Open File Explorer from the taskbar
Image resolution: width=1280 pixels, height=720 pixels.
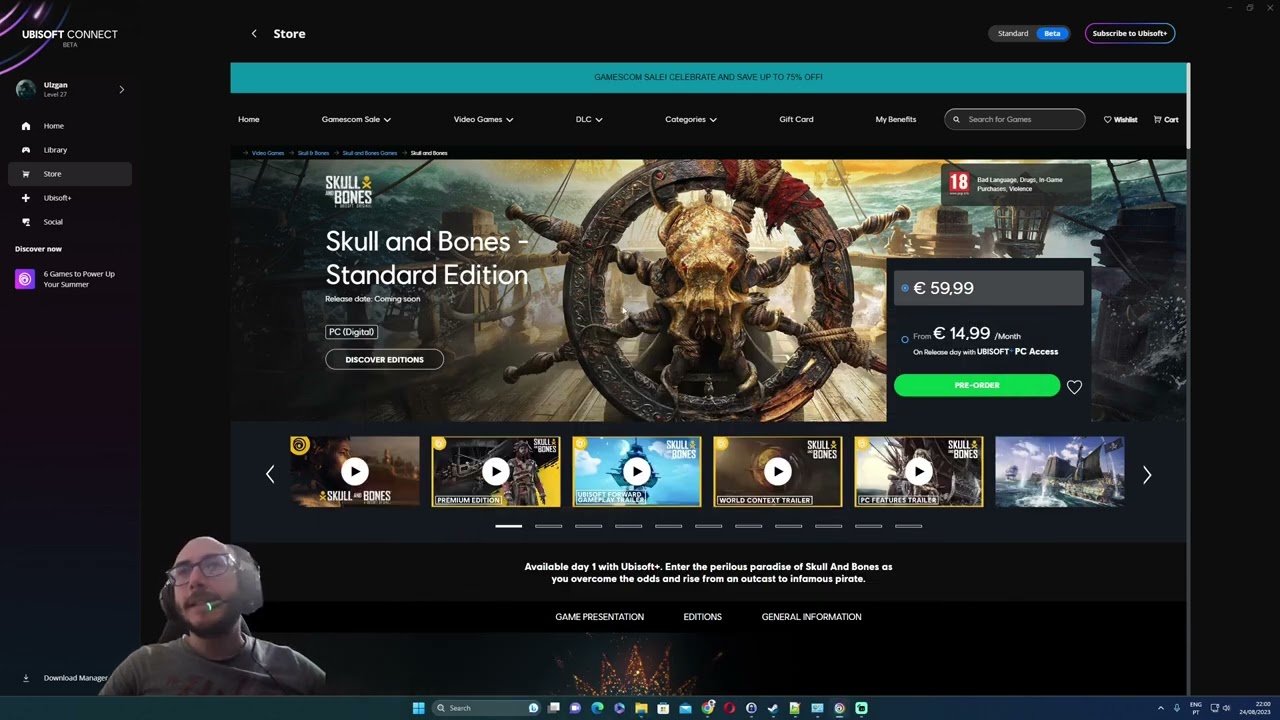coord(641,708)
